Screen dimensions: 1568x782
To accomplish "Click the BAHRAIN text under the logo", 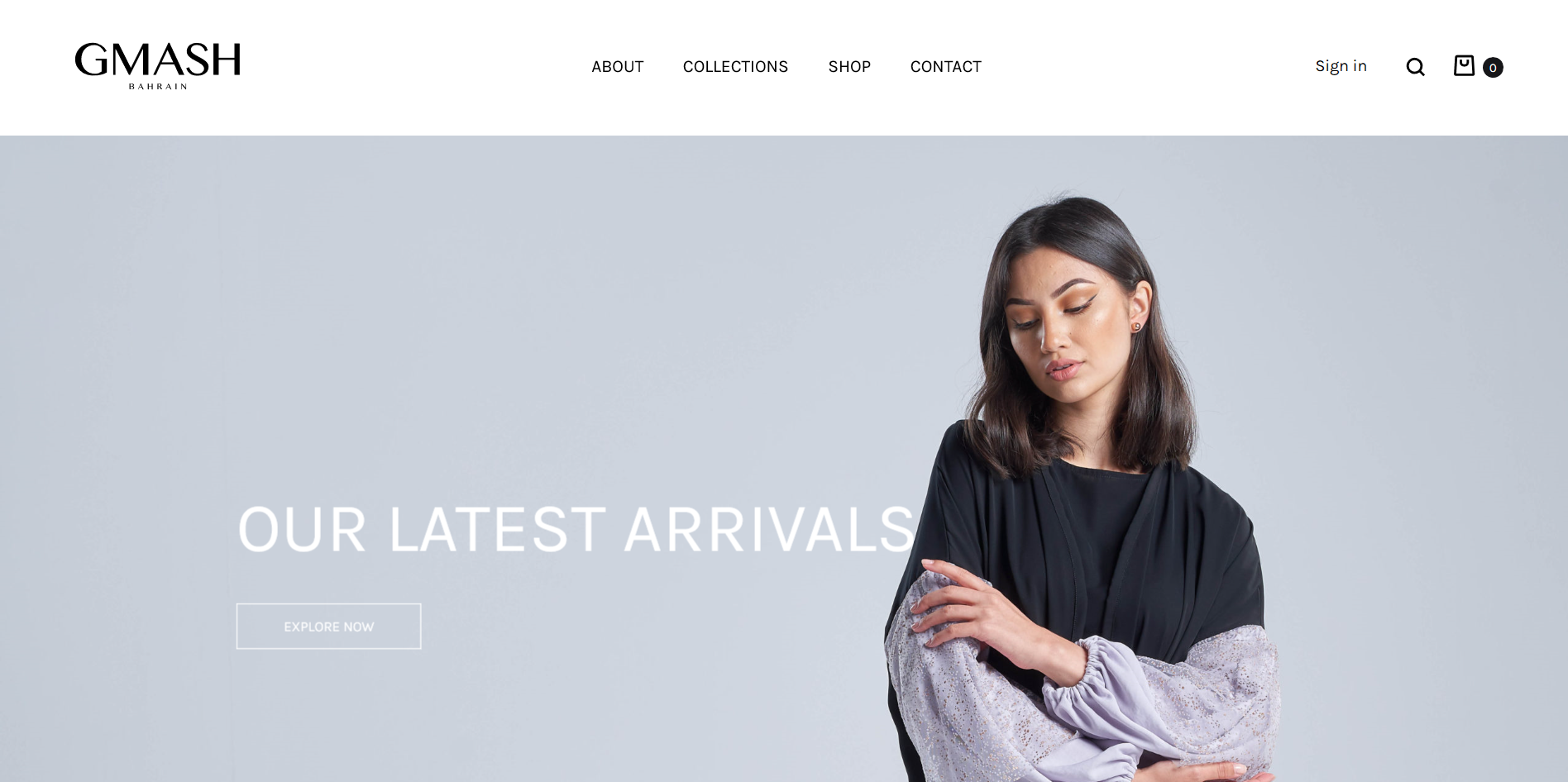I will point(158,86).
